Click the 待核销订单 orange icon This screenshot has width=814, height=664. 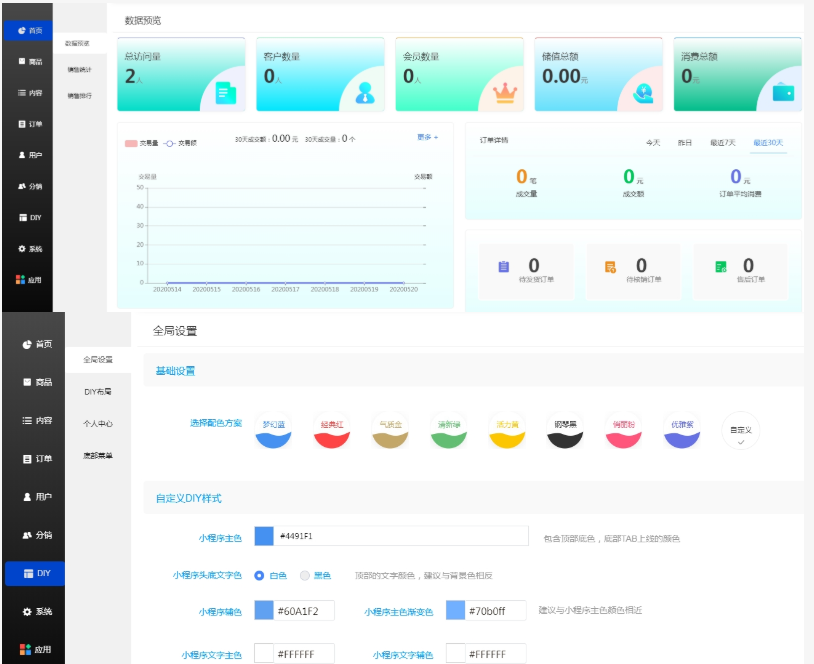coord(610,267)
